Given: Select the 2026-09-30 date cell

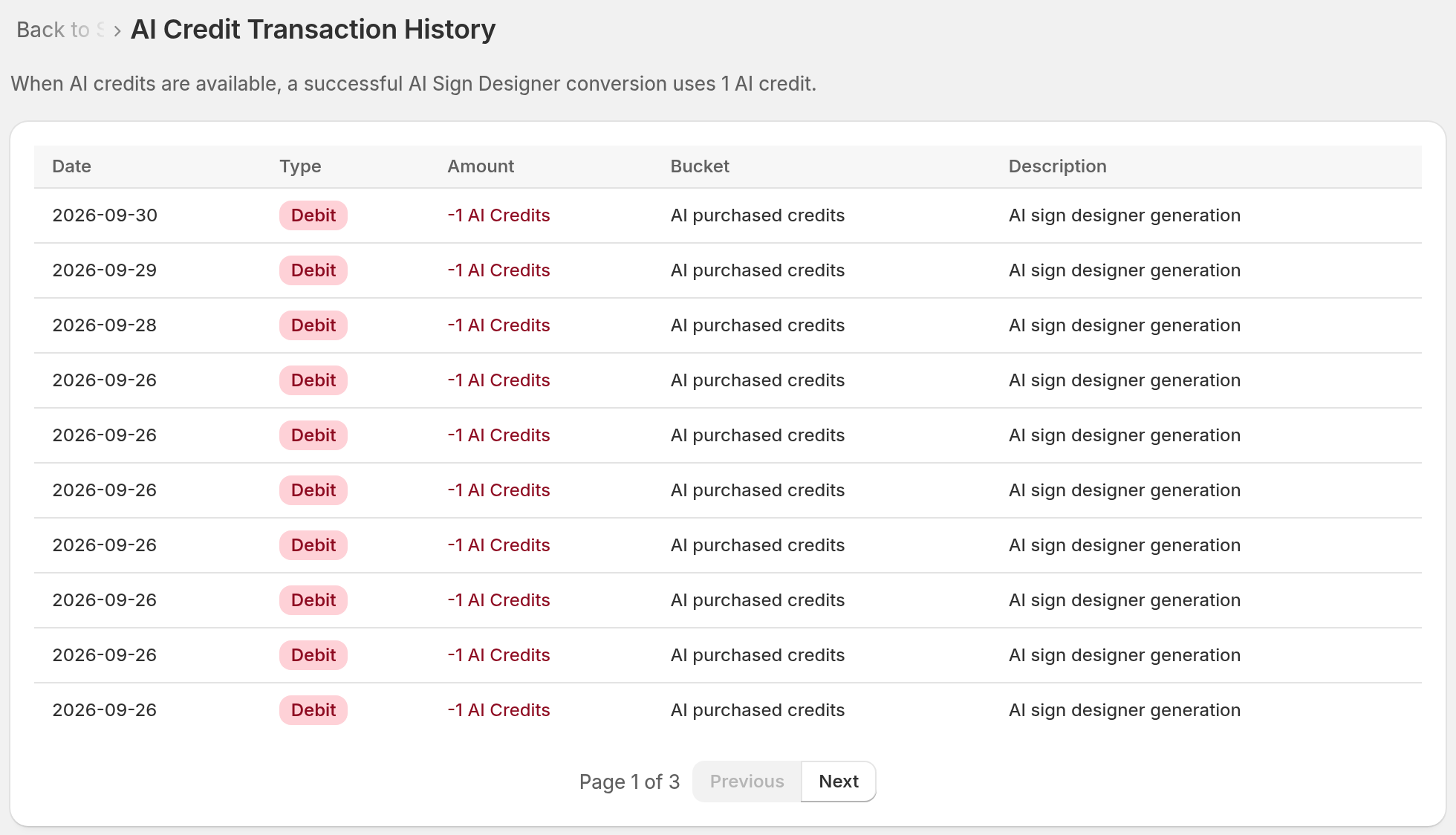Looking at the screenshot, I should [x=105, y=215].
